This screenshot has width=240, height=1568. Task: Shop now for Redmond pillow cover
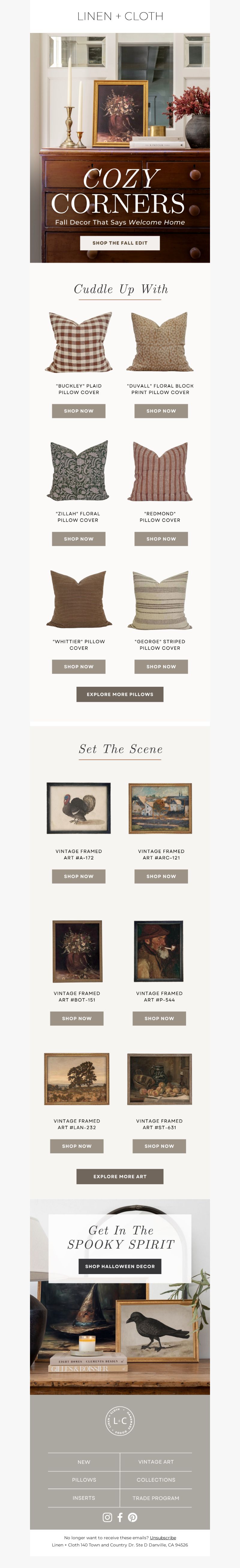point(161,539)
